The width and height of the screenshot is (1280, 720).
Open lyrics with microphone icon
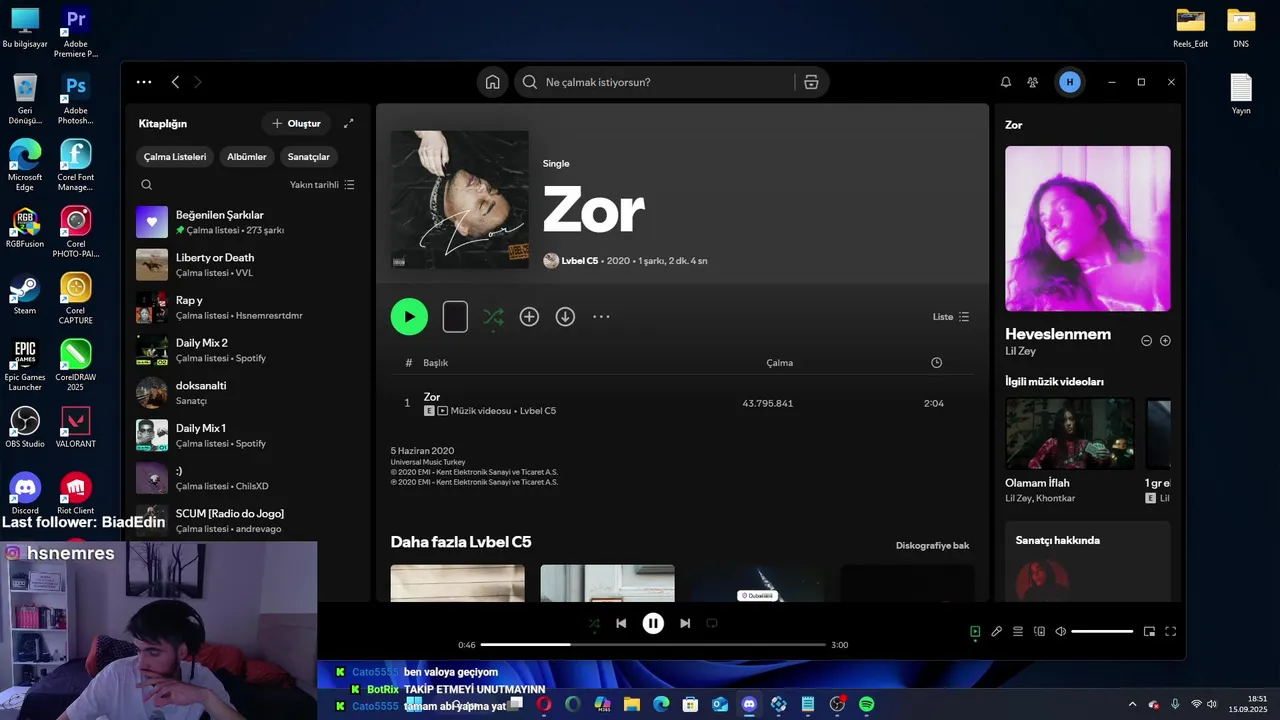[x=997, y=631]
